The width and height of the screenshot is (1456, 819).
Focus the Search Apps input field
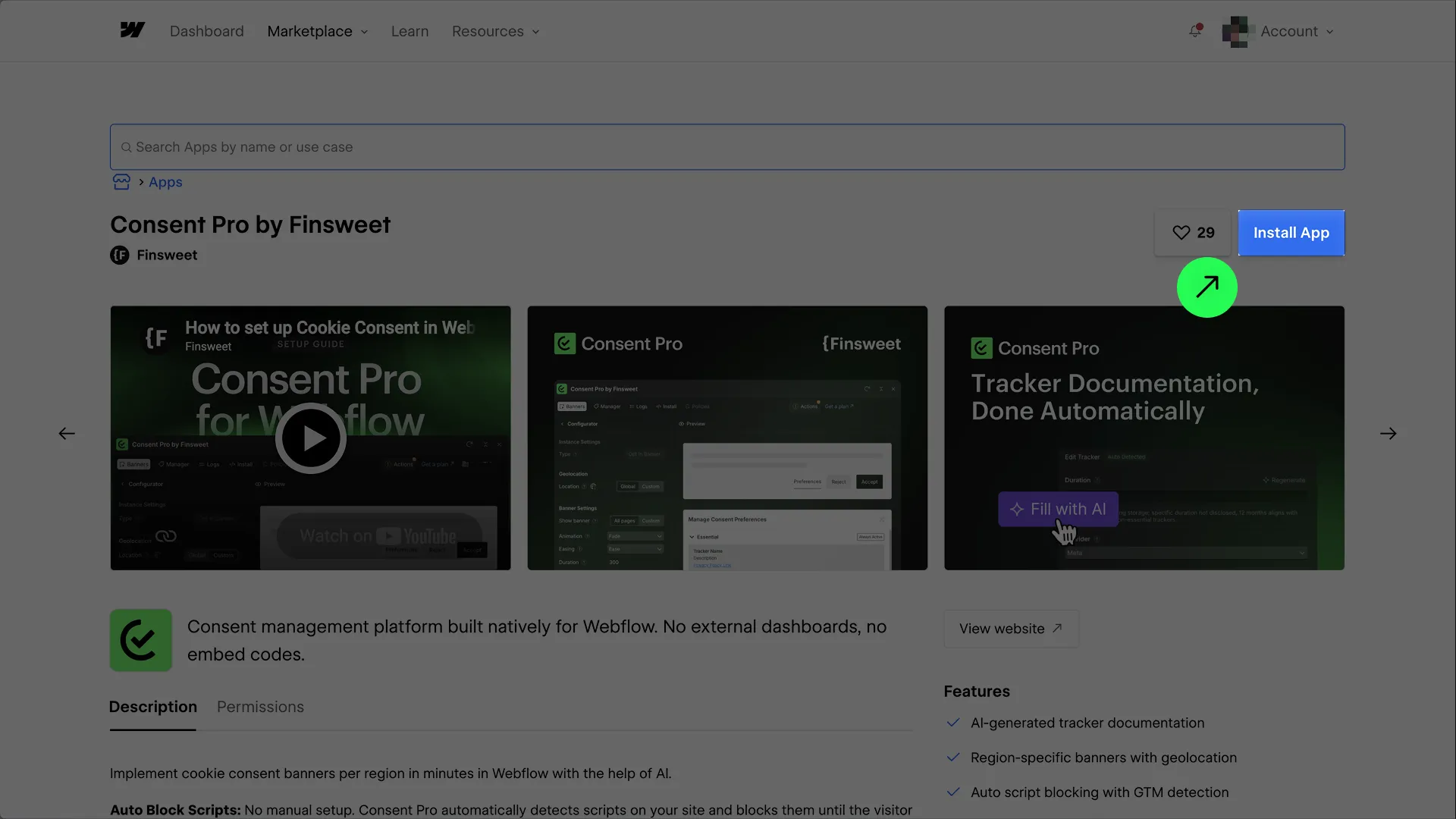(727, 147)
